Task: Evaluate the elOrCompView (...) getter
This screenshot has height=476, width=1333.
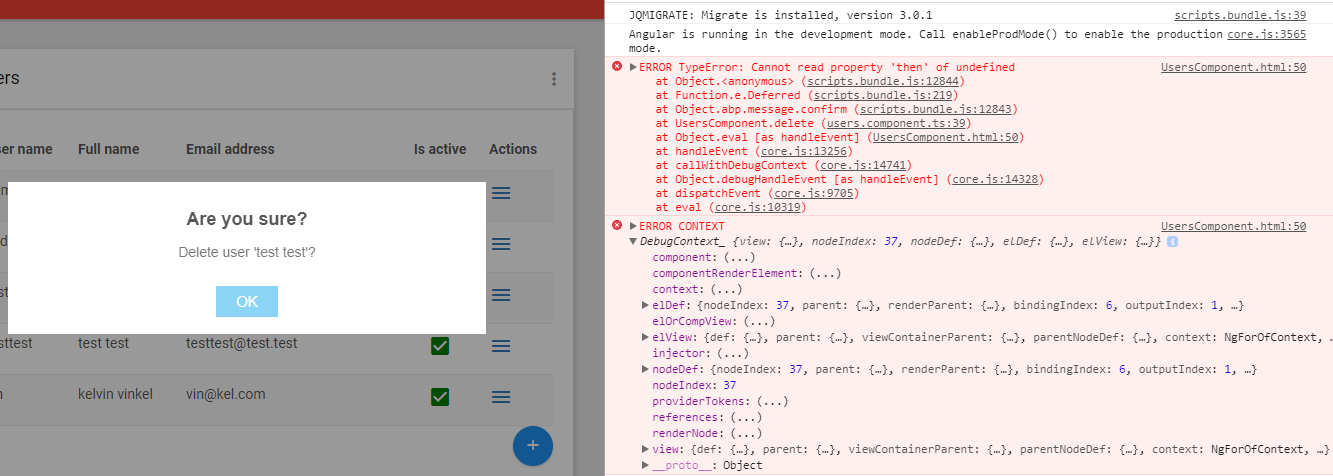Action: coord(759,322)
